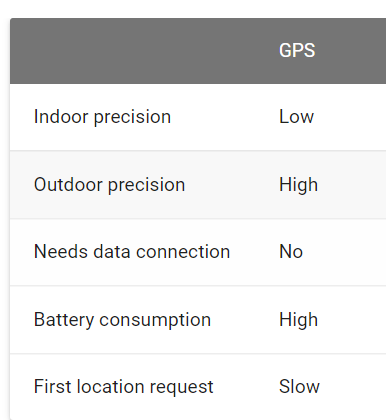The width and height of the screenshot is (386, 420).
Task: Click the No value for data connection
Action: (x=291, y=251)
